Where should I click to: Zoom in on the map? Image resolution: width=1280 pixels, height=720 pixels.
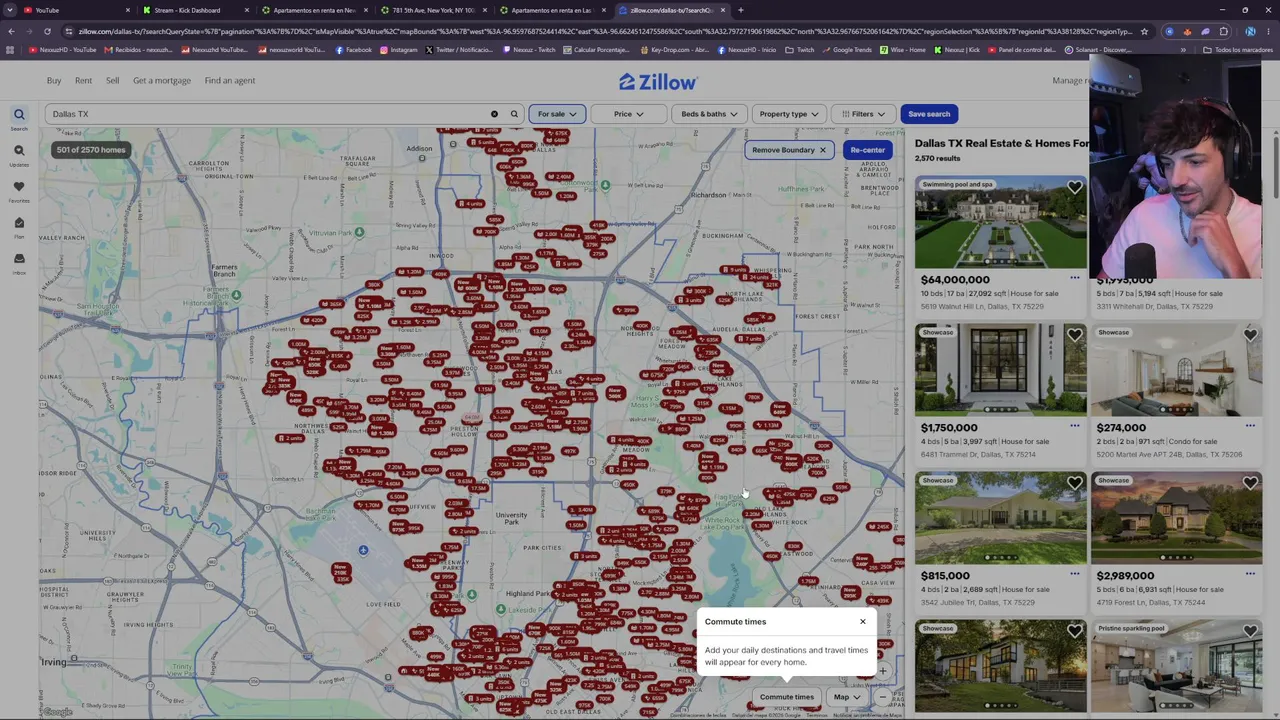point(882,671)
